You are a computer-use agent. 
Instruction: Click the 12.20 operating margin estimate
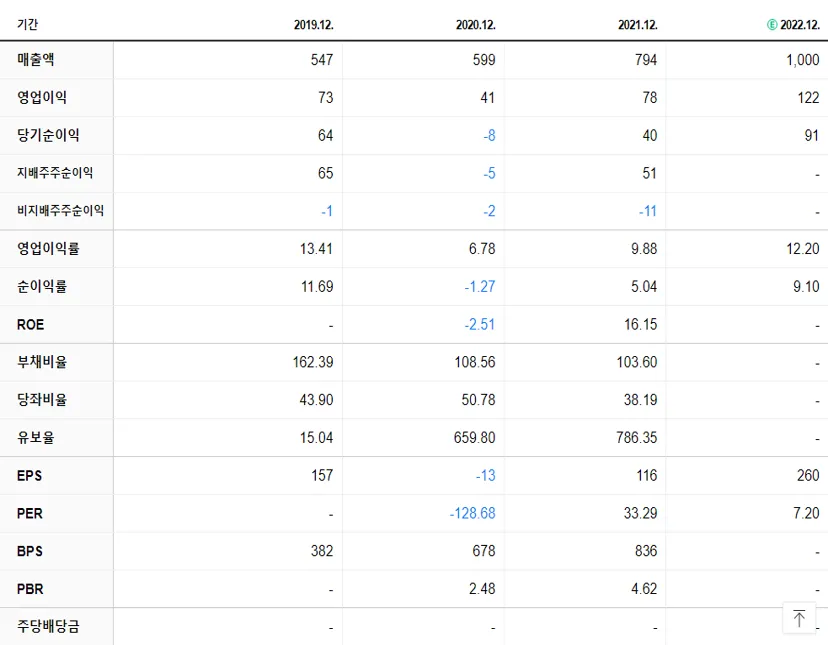click(x=803, y=249)
